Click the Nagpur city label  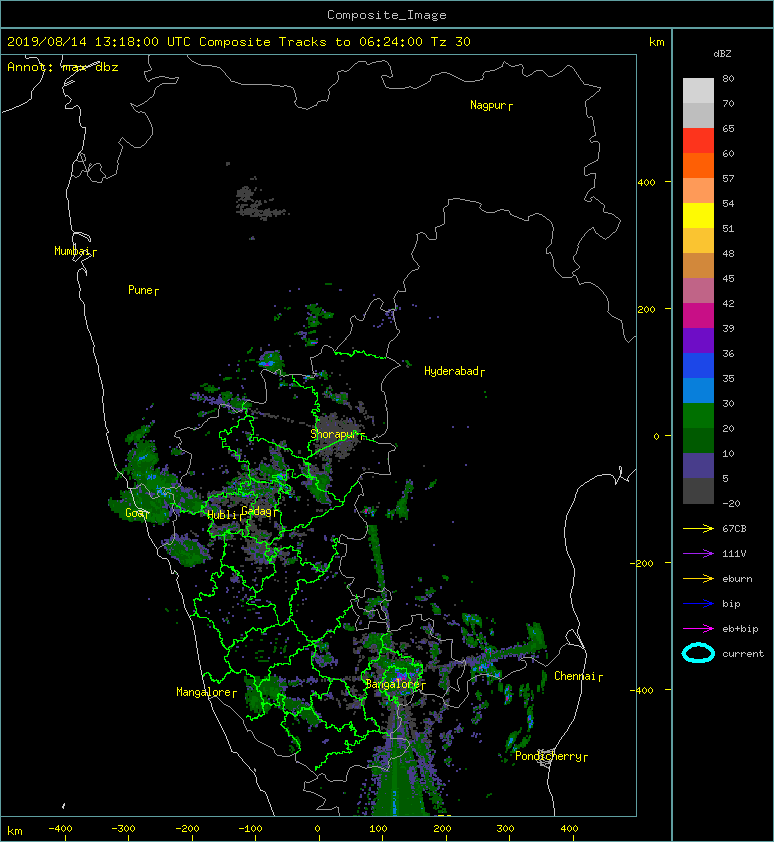pyautogui.click(x=488, y=105)
